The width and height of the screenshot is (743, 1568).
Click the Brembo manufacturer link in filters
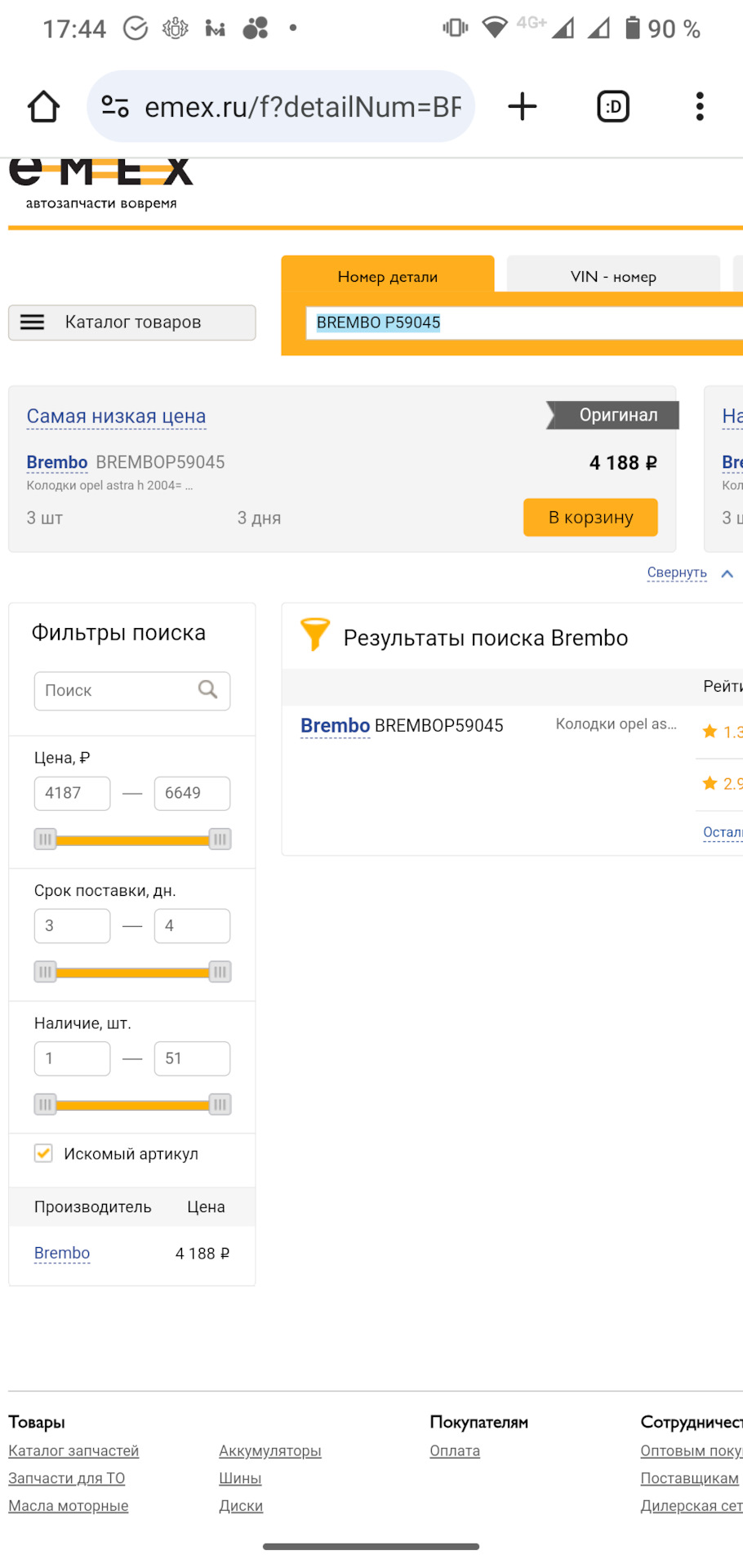[62, 1253]
